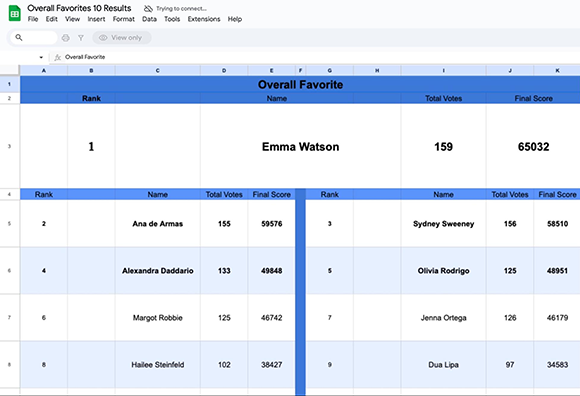Open the View menu

tap(72, 19)
